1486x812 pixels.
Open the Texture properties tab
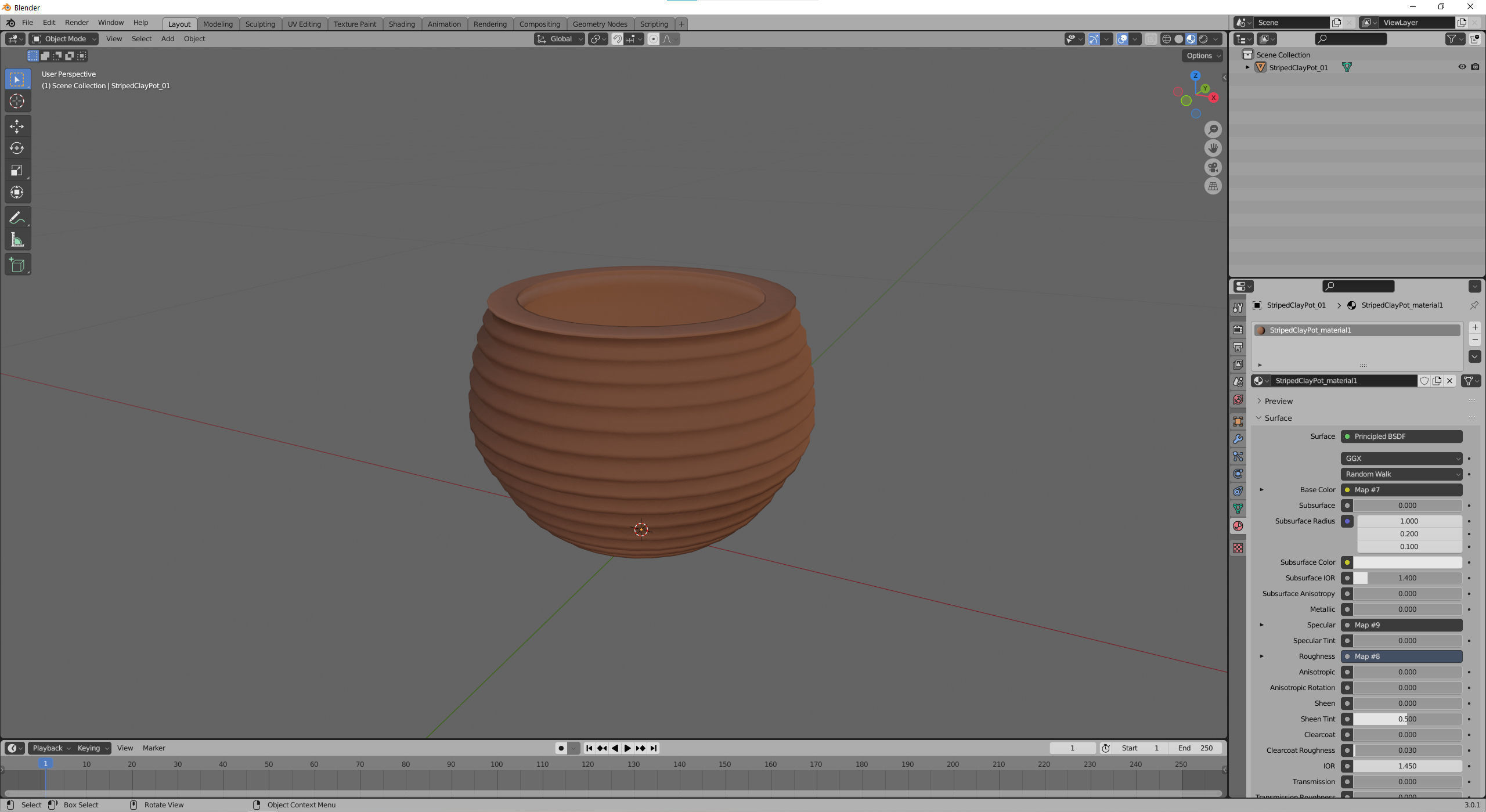coord(1238,548)
